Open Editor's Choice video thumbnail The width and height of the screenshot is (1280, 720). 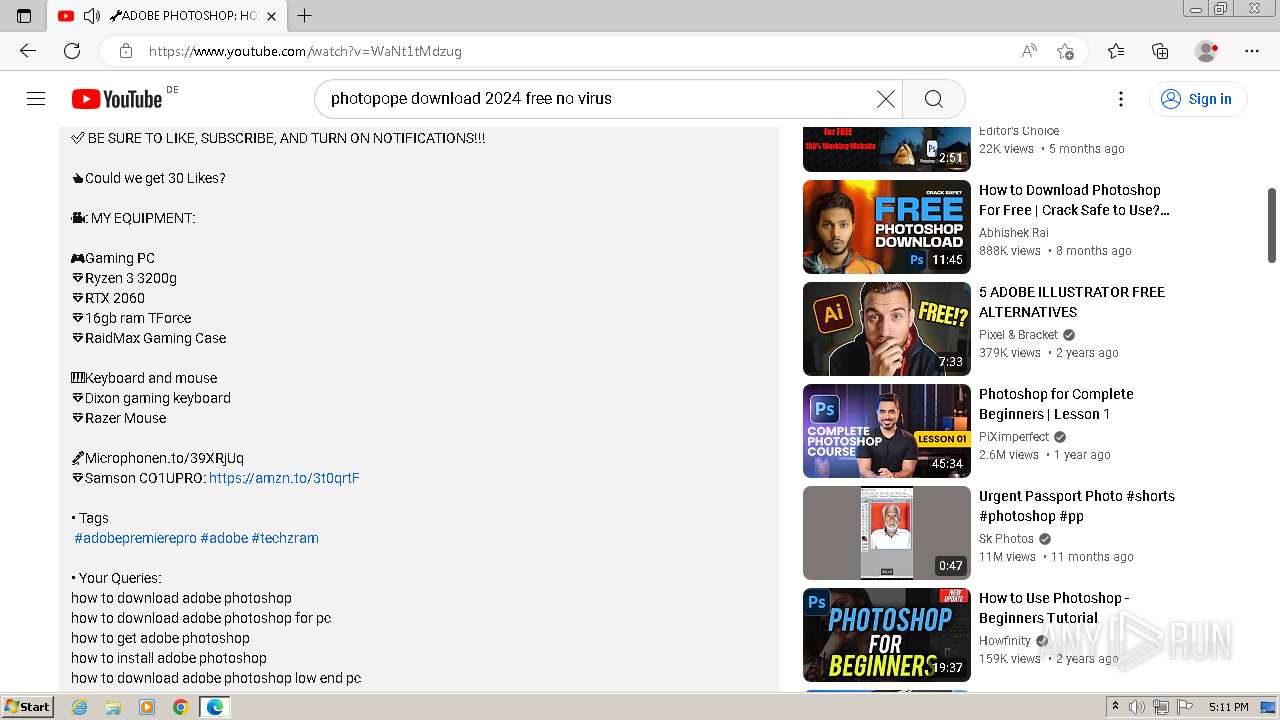(x=887, y=149)
